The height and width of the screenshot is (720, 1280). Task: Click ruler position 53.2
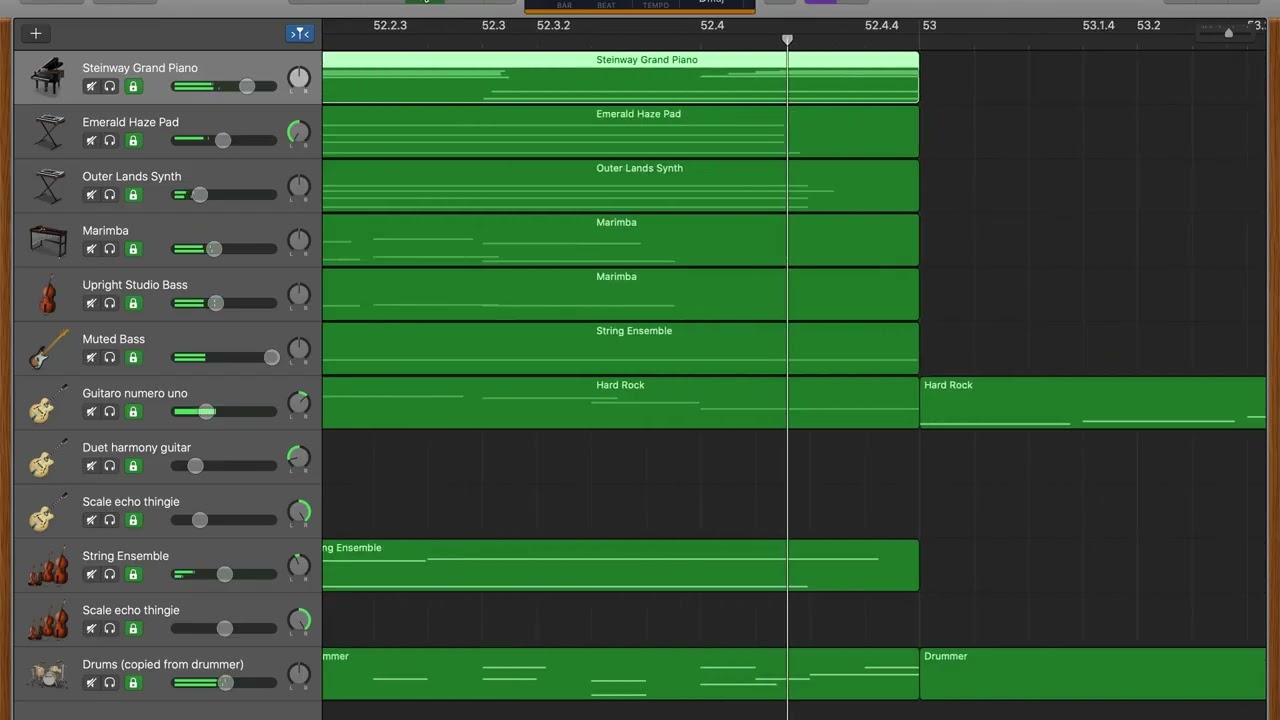[1148, 25]
